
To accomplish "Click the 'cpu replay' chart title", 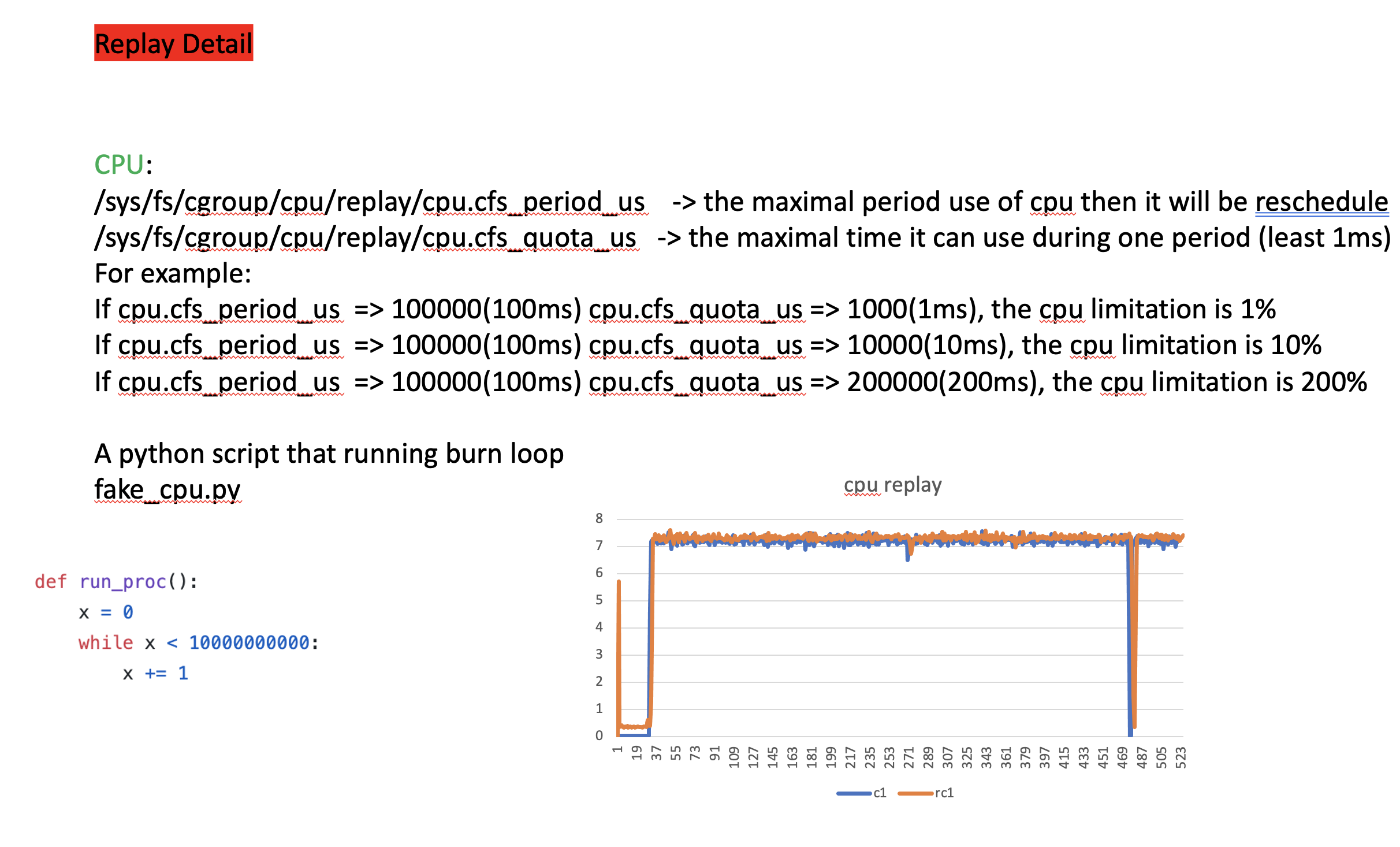I will coord(892,485).
